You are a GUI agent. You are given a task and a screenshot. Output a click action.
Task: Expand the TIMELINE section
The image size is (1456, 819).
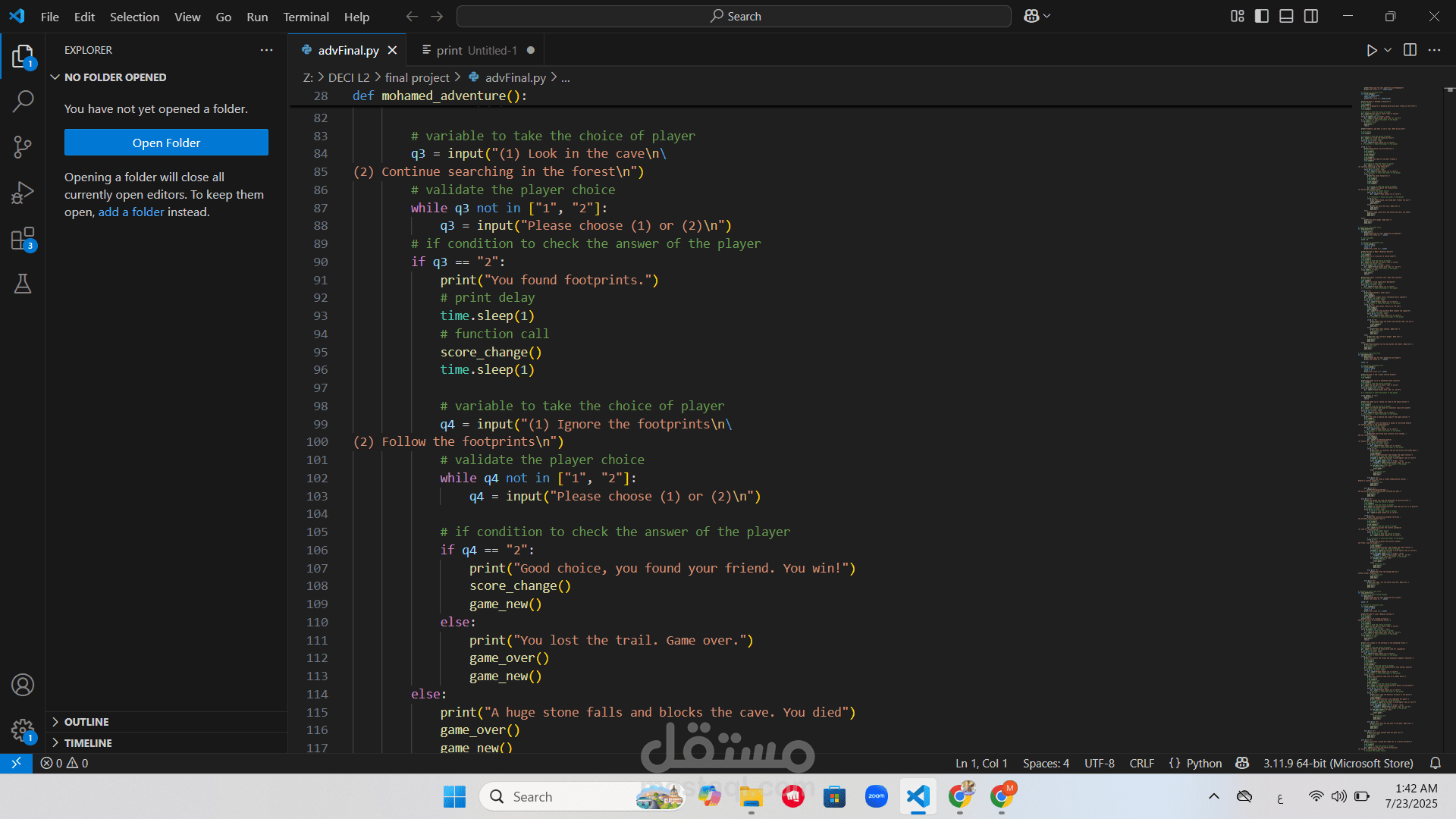coord(87,743)
